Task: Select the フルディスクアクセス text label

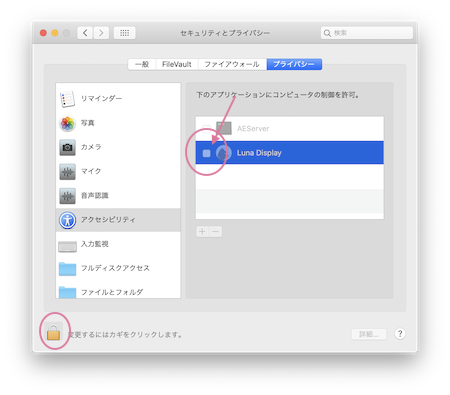Action: point(115,268)
